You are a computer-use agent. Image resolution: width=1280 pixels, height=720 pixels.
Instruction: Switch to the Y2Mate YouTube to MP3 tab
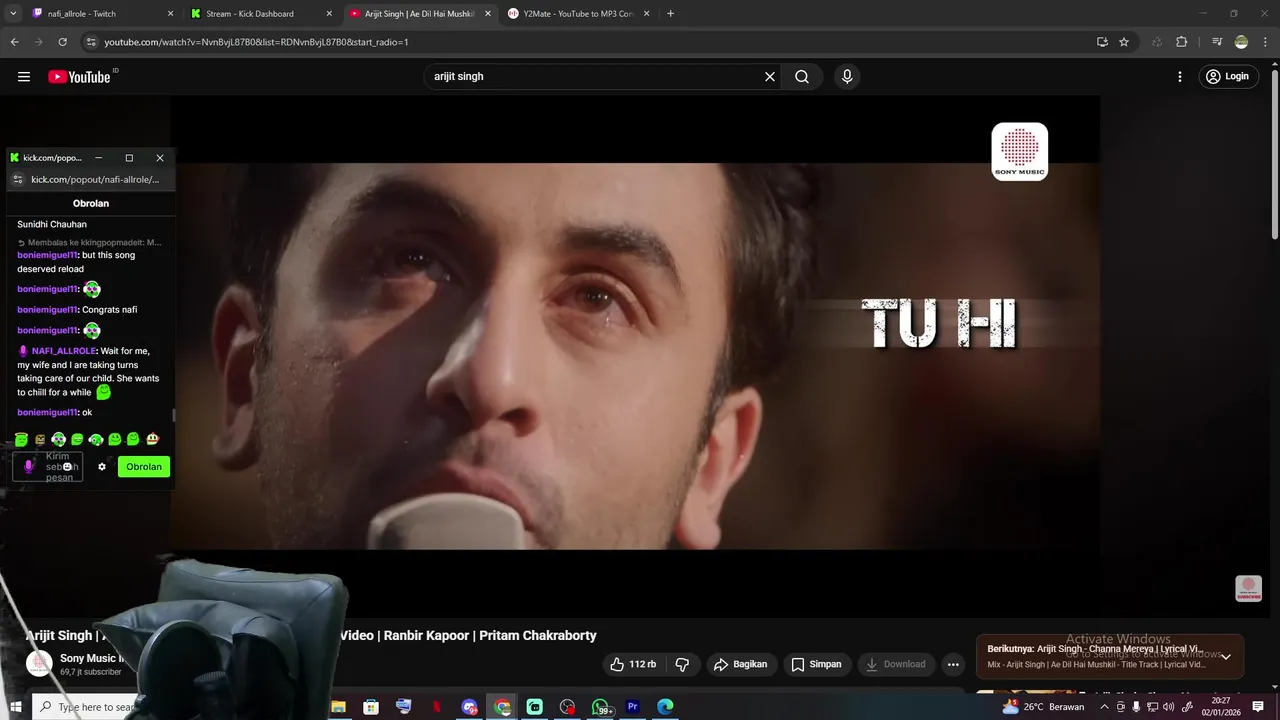click(x=579, y=14)
